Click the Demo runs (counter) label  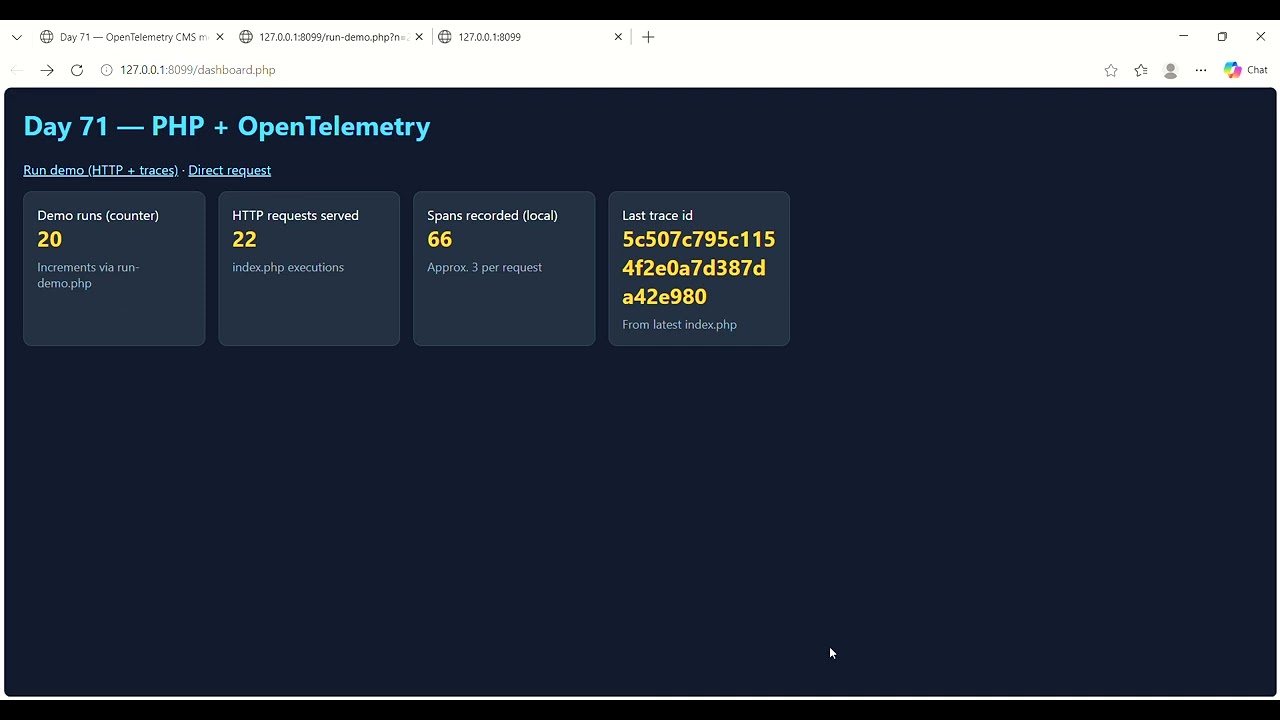[x=98, y=215]
